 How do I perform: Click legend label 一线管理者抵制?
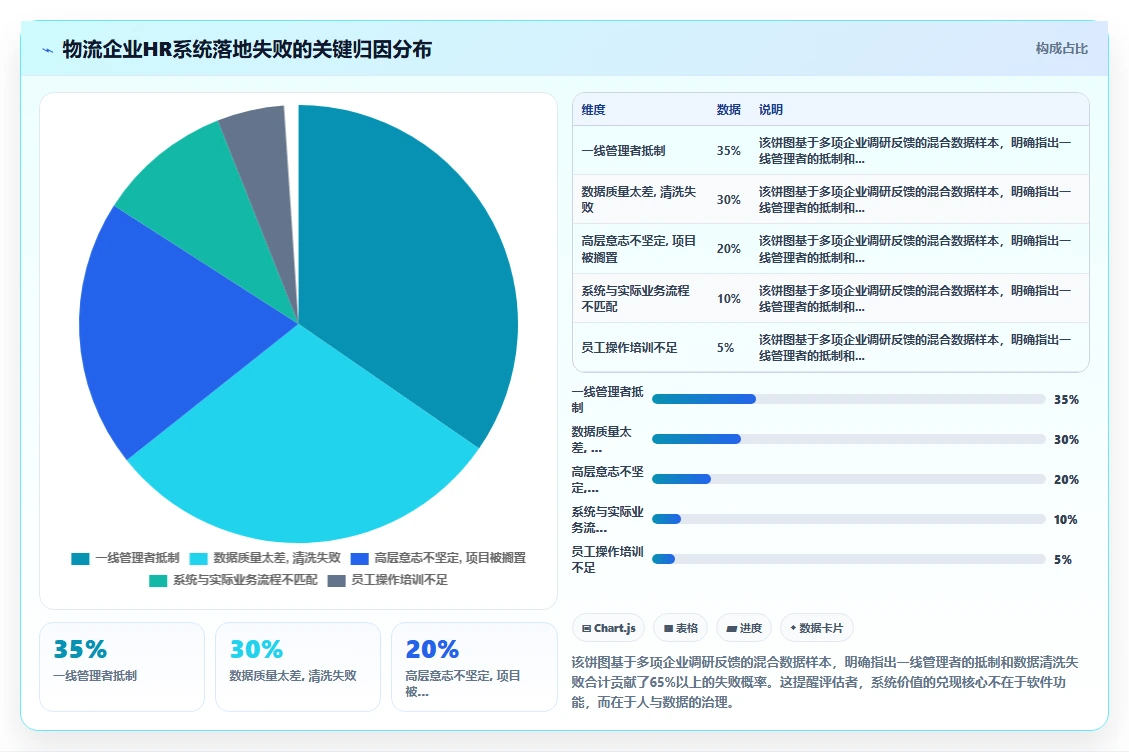[137, 558]
